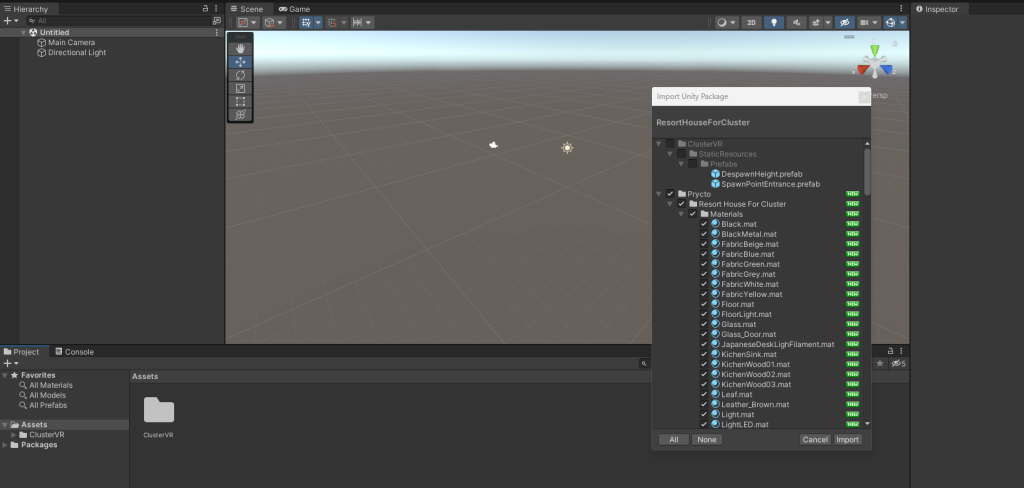Toggle scene effects icon
The height and width of the screenshot is (488, 1024).
coord(816,22)
